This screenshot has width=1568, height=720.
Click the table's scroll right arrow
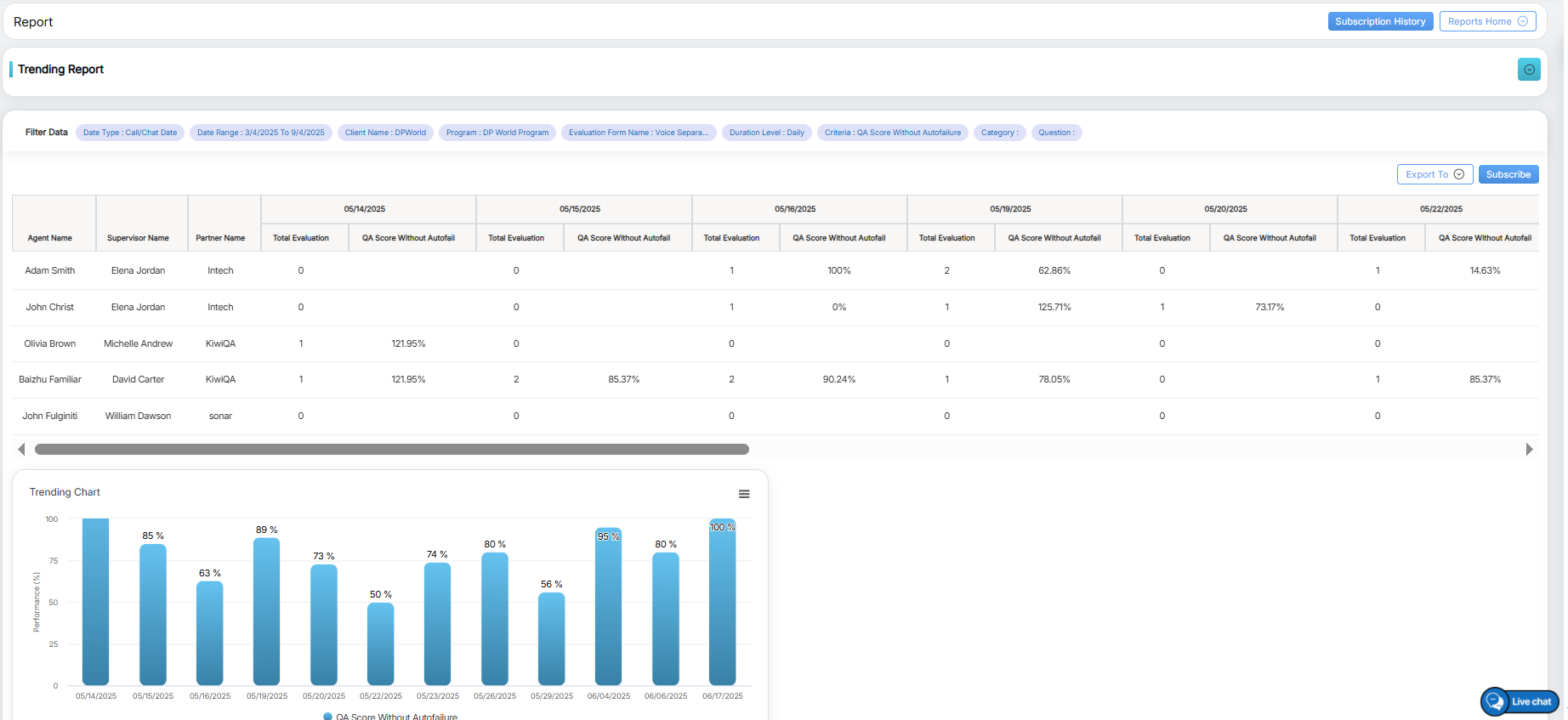coord(1529,449)
